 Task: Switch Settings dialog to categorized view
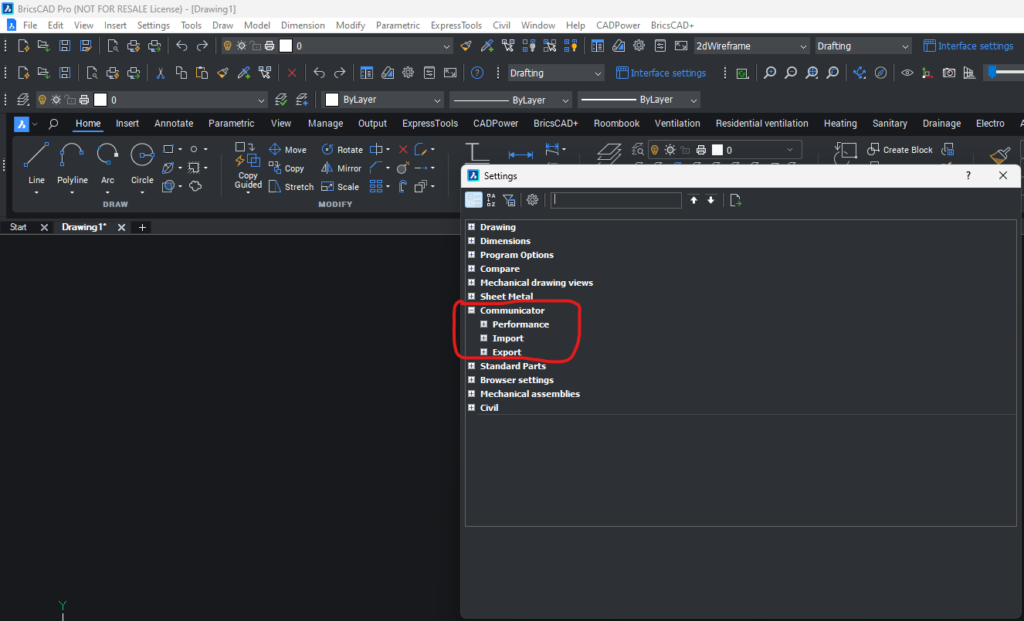pyautogui.click(x=473, y=200)
